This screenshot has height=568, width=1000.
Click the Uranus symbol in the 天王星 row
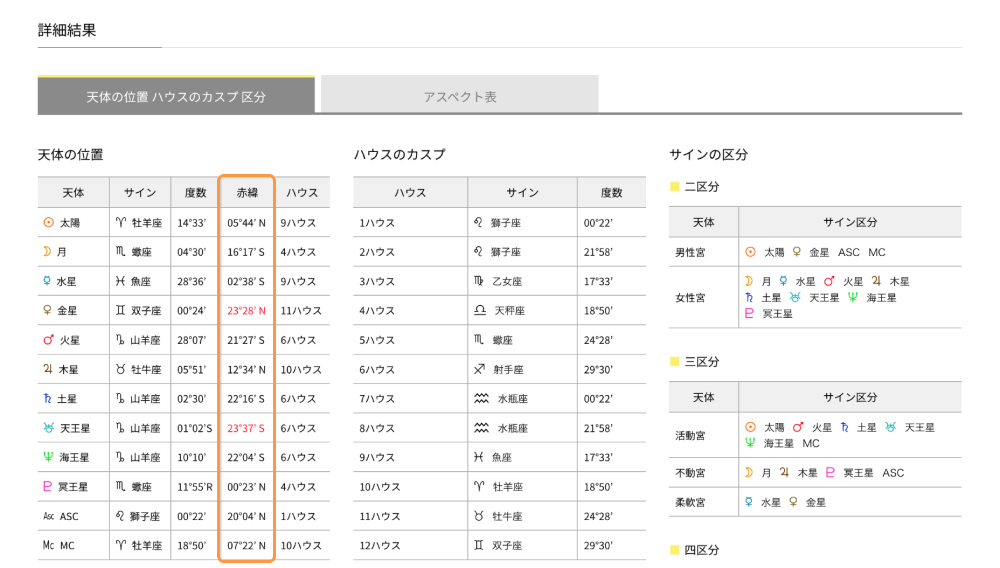(48, 428)
